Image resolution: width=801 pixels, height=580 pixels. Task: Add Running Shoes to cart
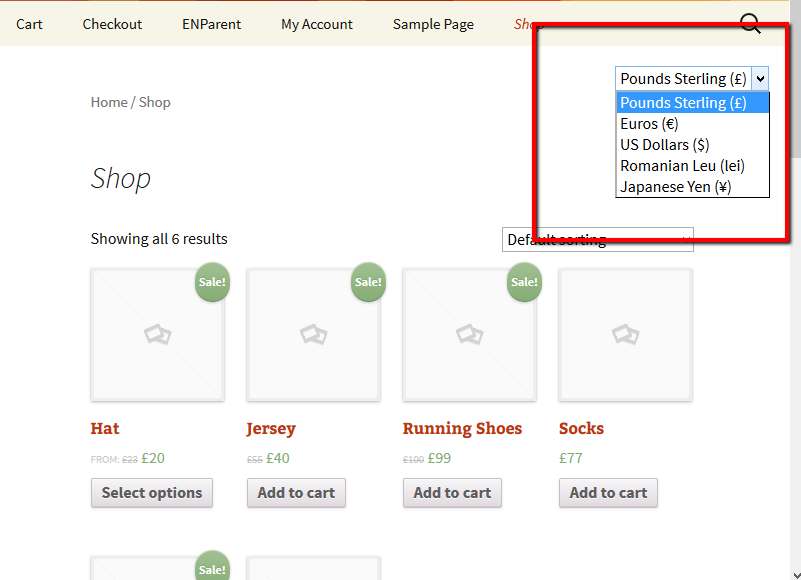click(x=452, y=493)
